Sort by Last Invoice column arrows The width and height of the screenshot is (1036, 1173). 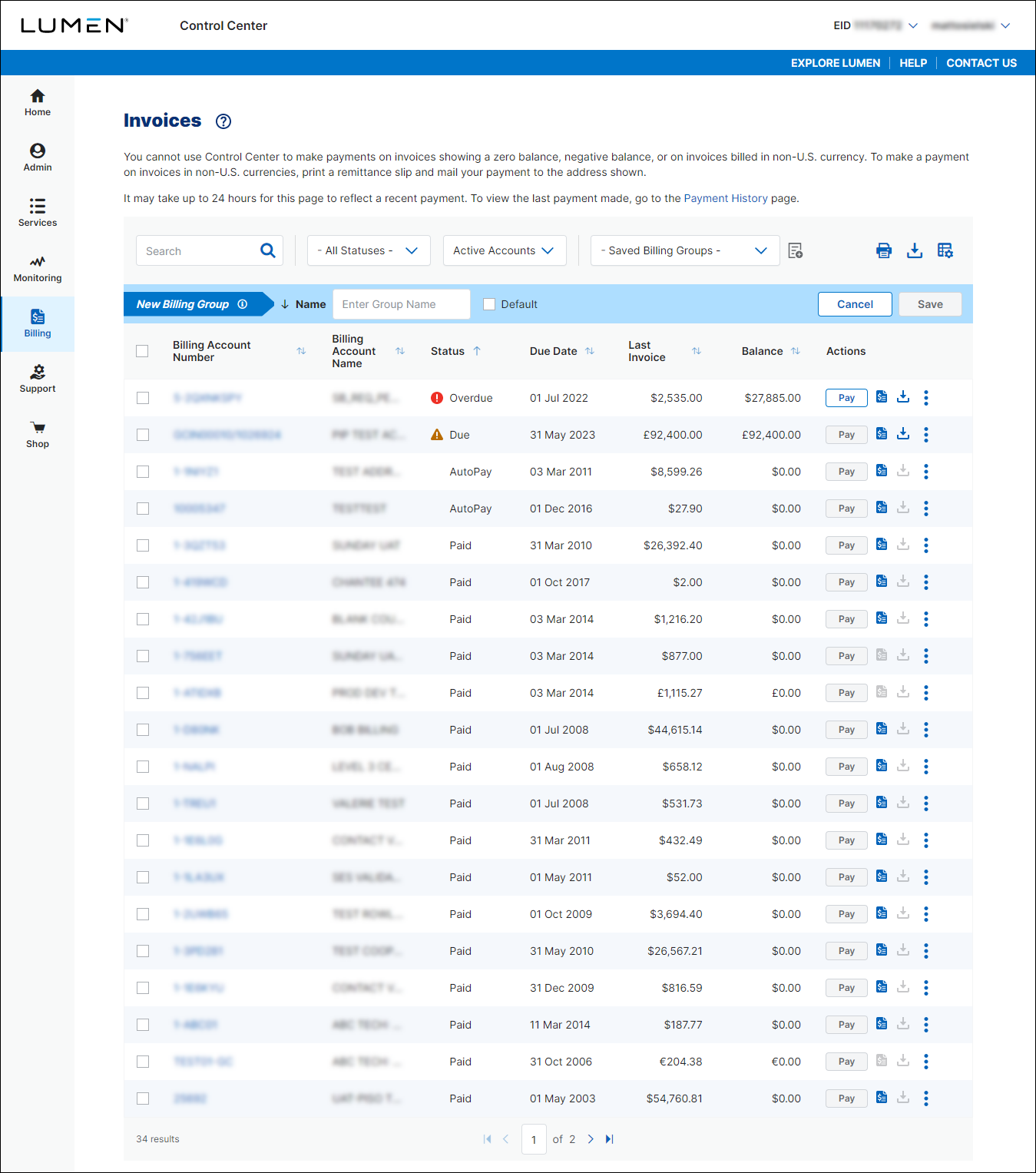[697, 351]
